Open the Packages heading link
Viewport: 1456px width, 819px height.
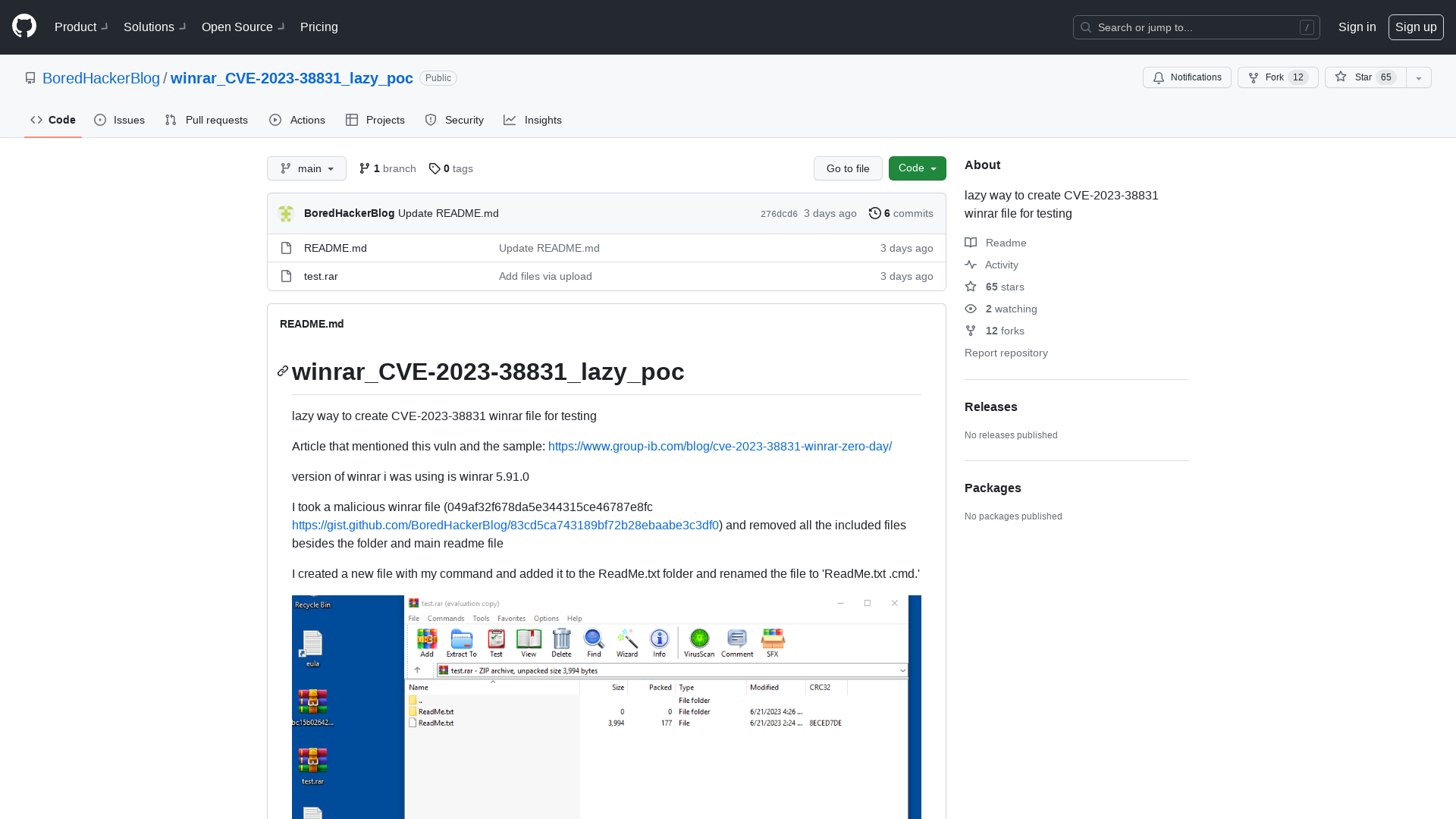click(993, 488)
